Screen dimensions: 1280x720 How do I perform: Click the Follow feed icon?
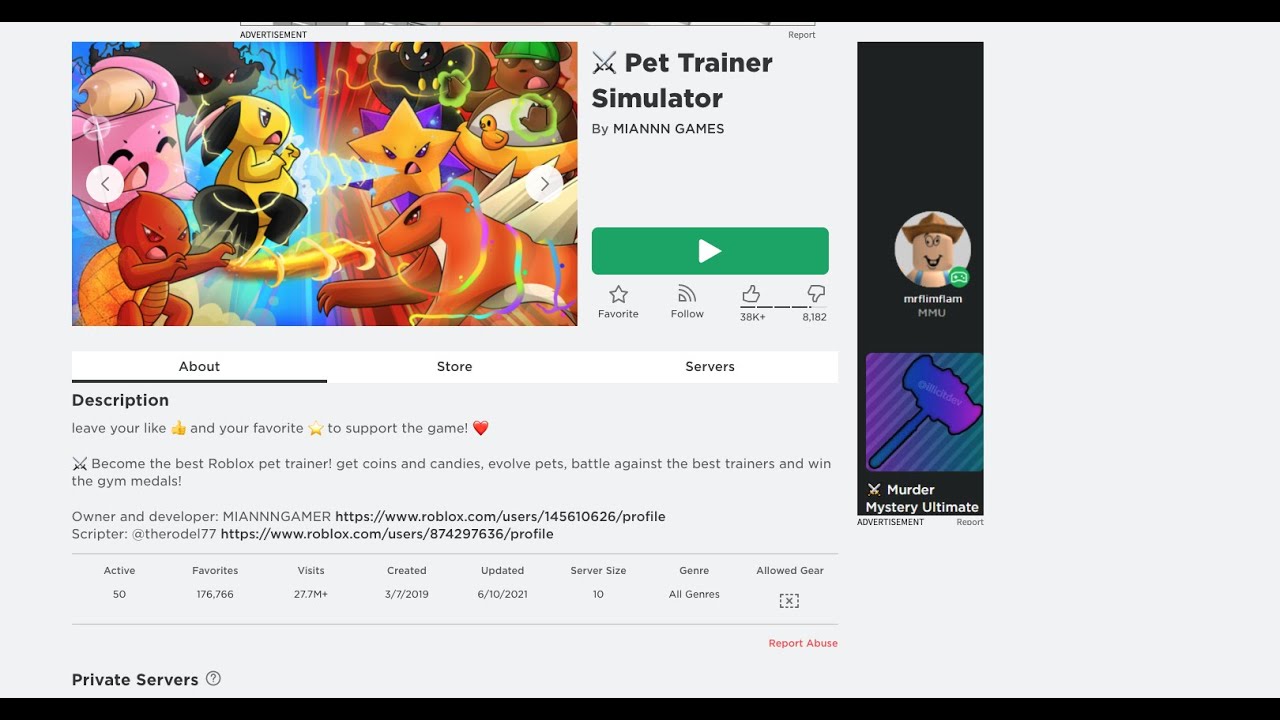coord(687,294)
